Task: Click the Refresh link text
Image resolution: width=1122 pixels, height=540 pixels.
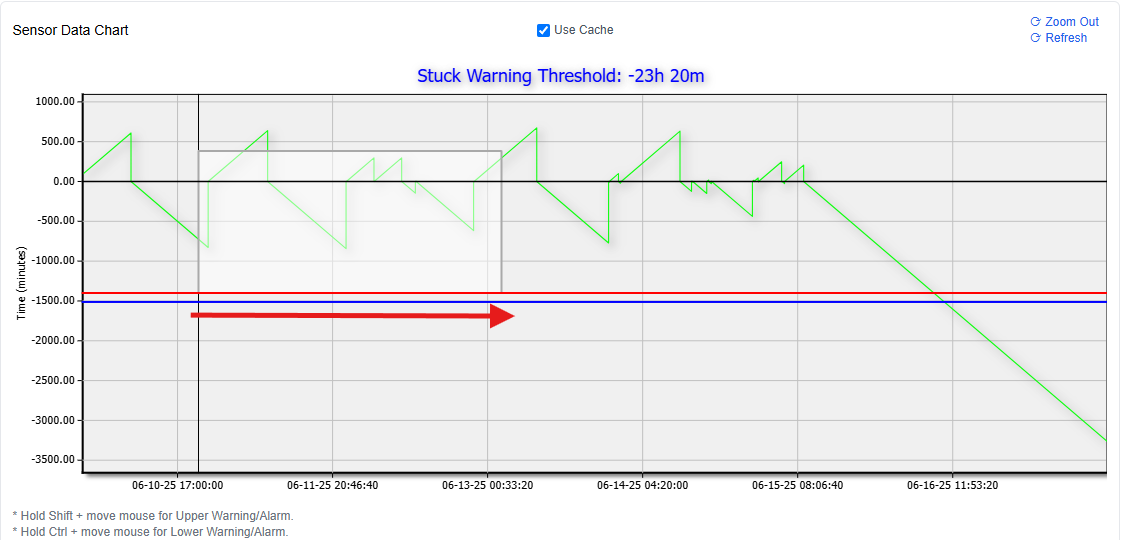Action: (1066, 38)
